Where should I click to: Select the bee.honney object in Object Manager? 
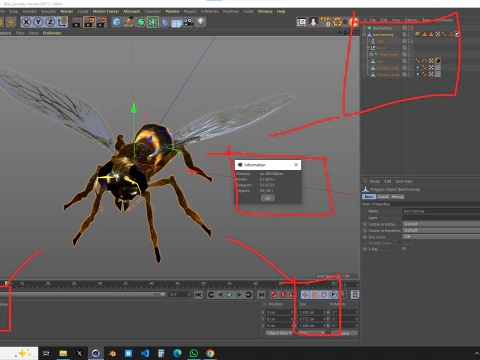[383, 35]
